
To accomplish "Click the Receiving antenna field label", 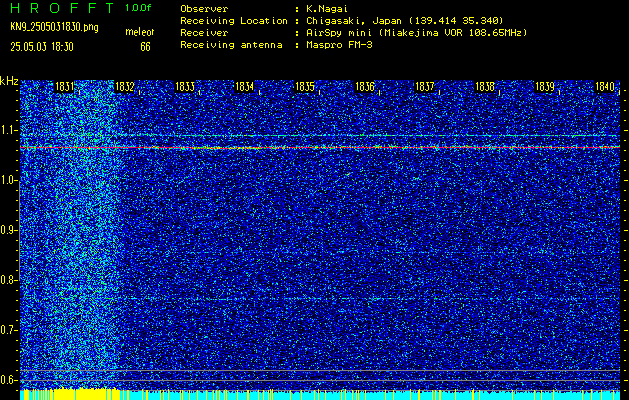I will 231,45.
